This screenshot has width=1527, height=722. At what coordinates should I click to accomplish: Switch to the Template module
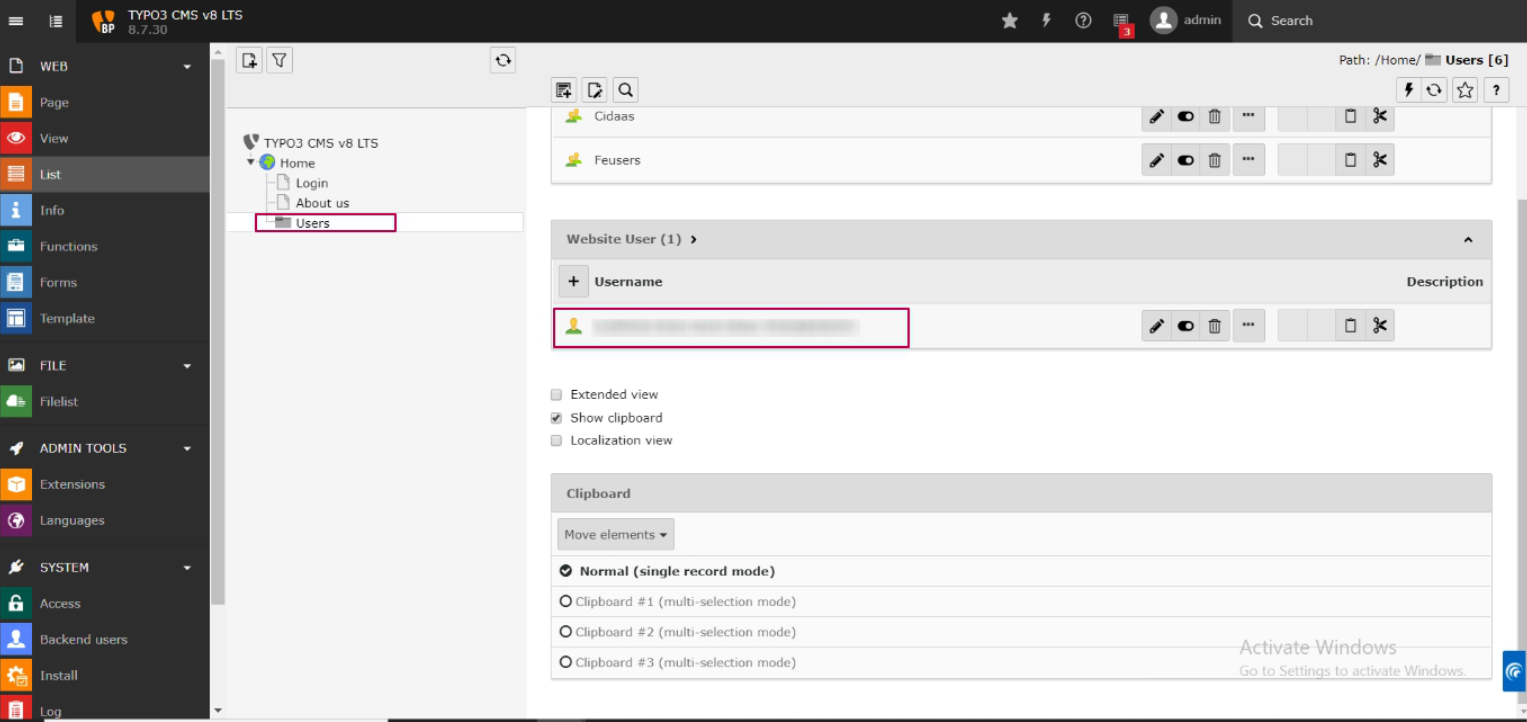coord(67,318)
